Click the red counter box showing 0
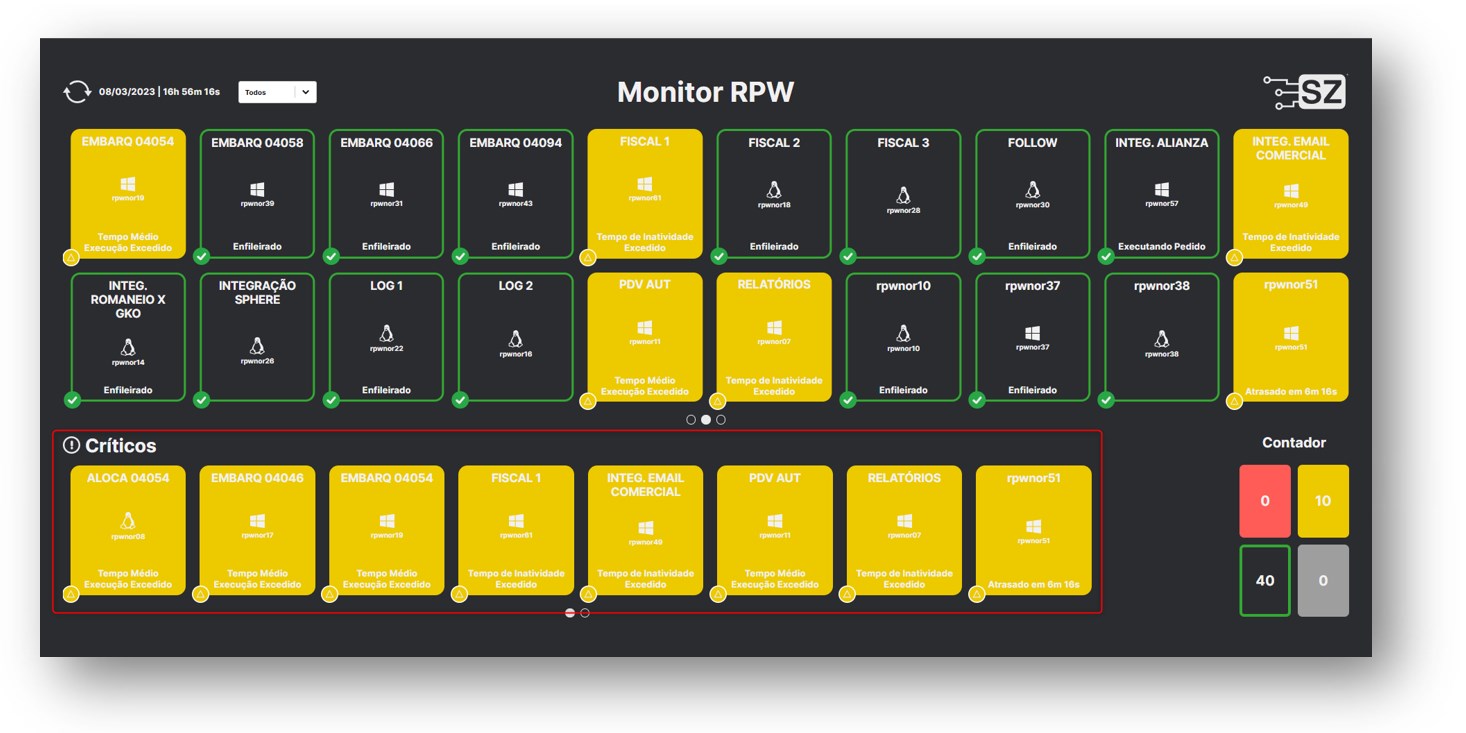This screenshot has width=1466, height=733. coord(1265,501)
